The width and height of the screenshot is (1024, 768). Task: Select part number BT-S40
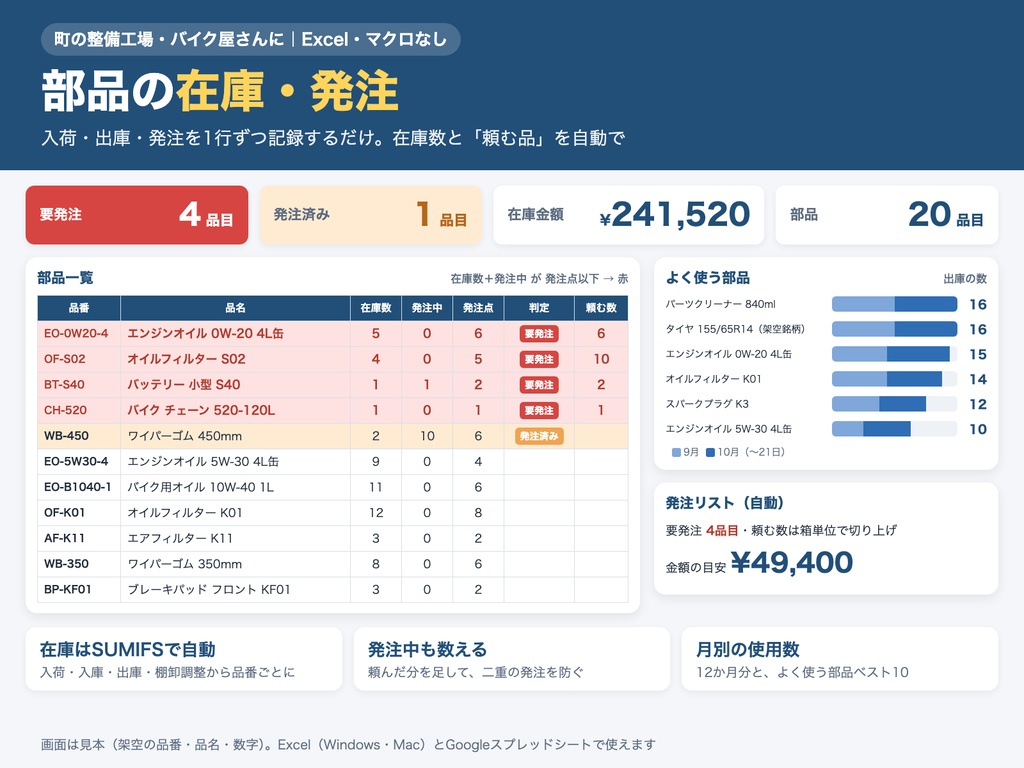(64, 384)
